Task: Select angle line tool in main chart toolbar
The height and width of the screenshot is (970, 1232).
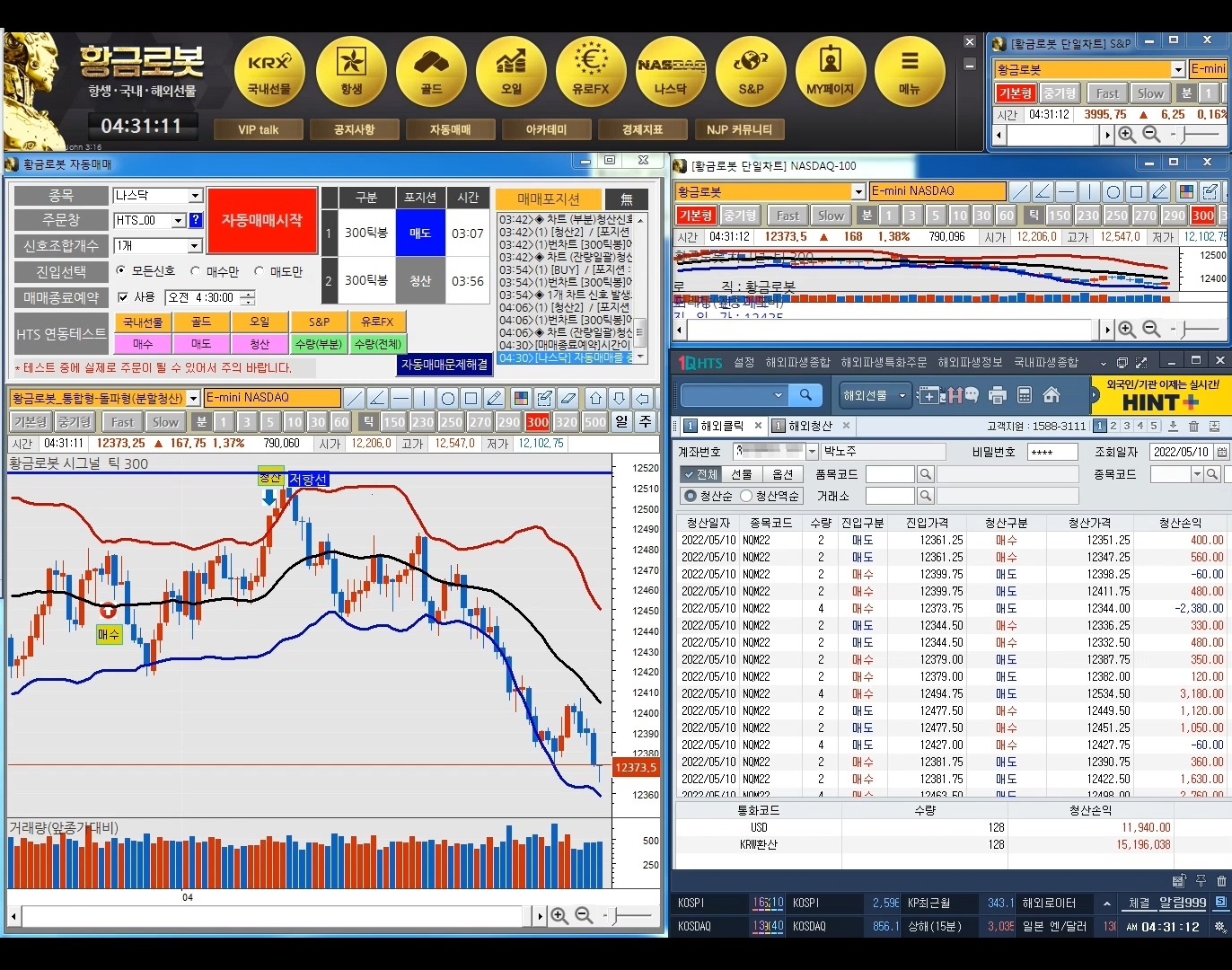Action: pyautogui.click(x=378, y=398)
